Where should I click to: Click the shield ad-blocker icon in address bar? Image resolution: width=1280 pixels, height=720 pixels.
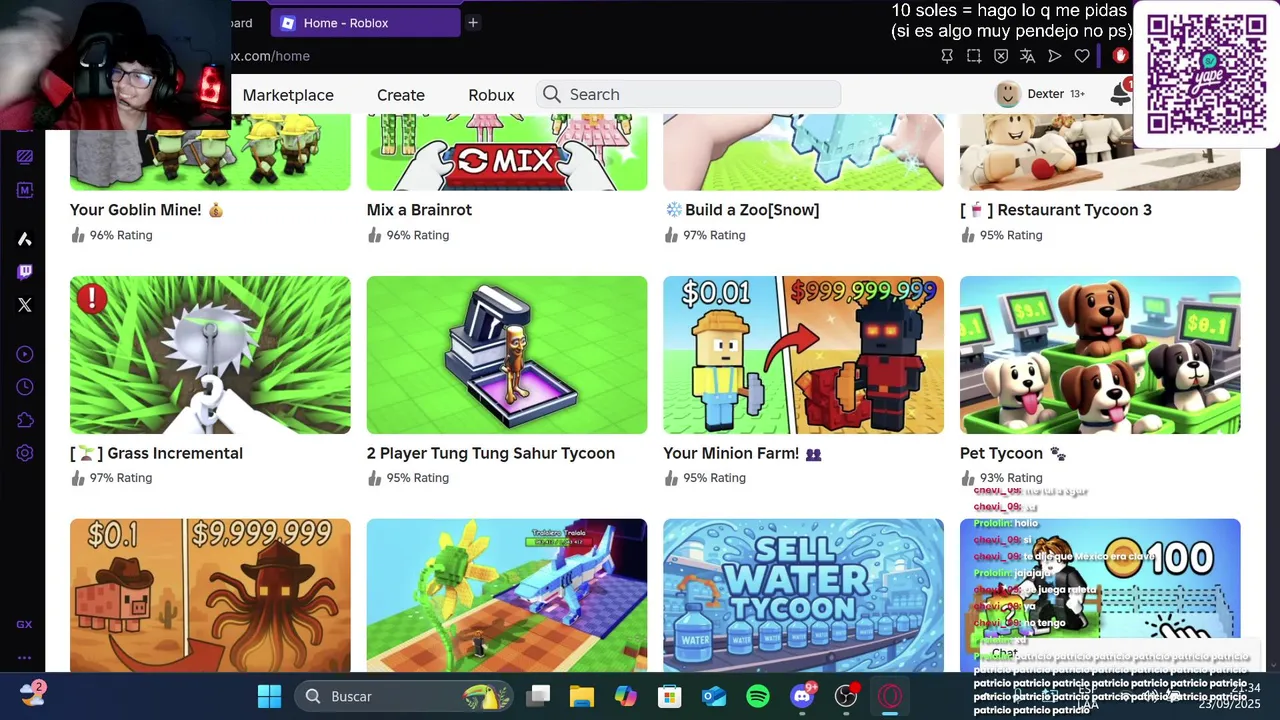[x=1001, y=56]
